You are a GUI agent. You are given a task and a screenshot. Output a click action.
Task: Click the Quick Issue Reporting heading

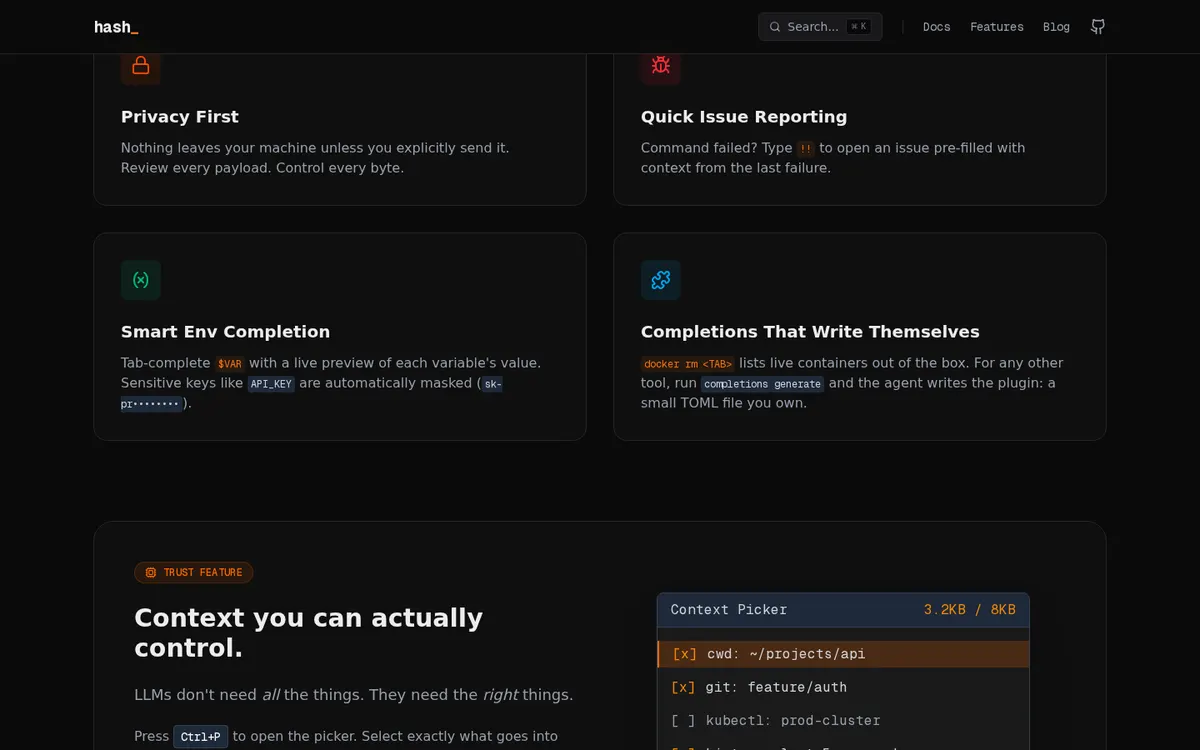click(744, 117)
